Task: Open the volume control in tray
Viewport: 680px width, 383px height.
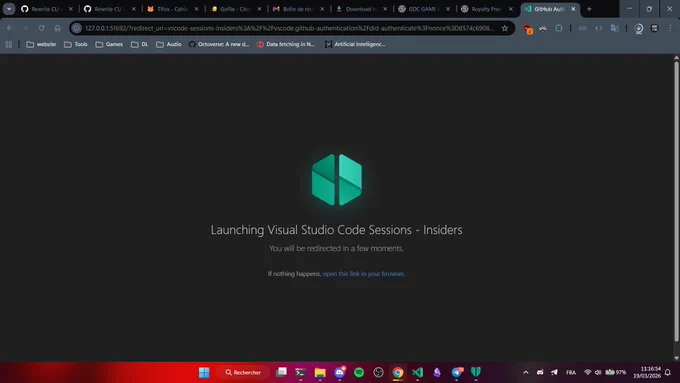Action: tap(598, 372)
